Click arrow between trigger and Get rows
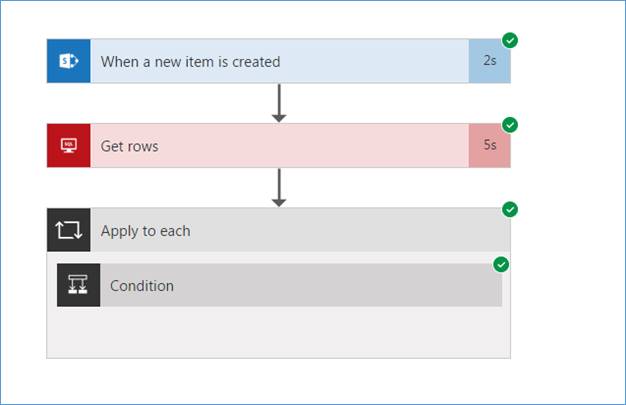This screenshot has width=626, height=405. pyautogui.click(x=279, y=103)
